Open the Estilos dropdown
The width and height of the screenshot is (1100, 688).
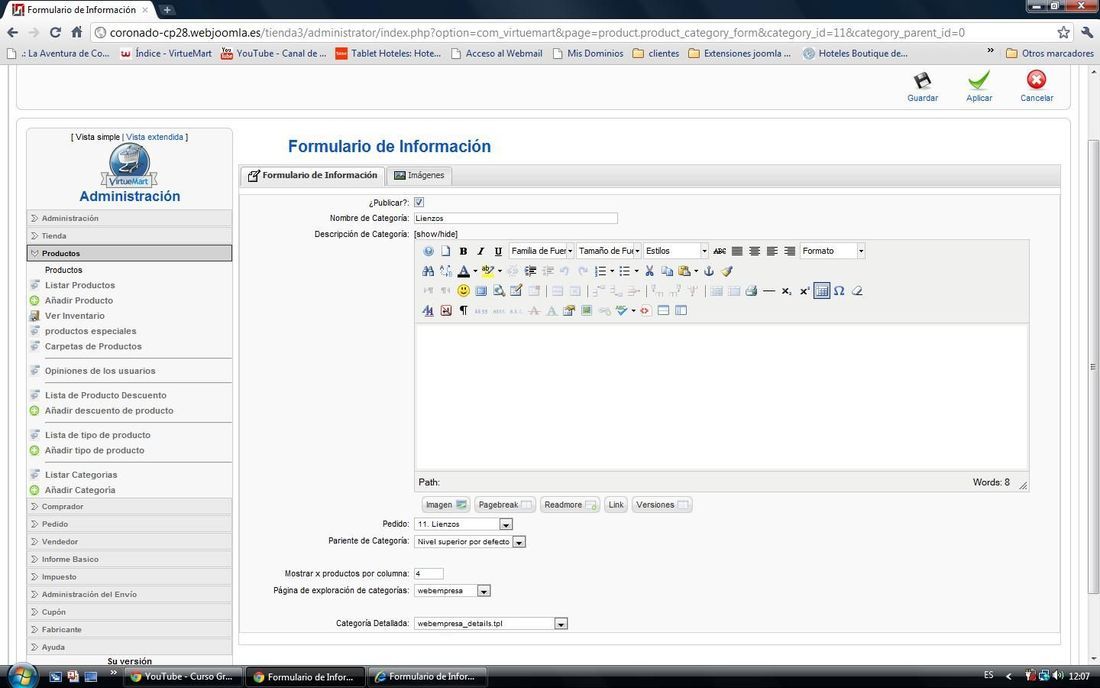click(x=676, y=251)
